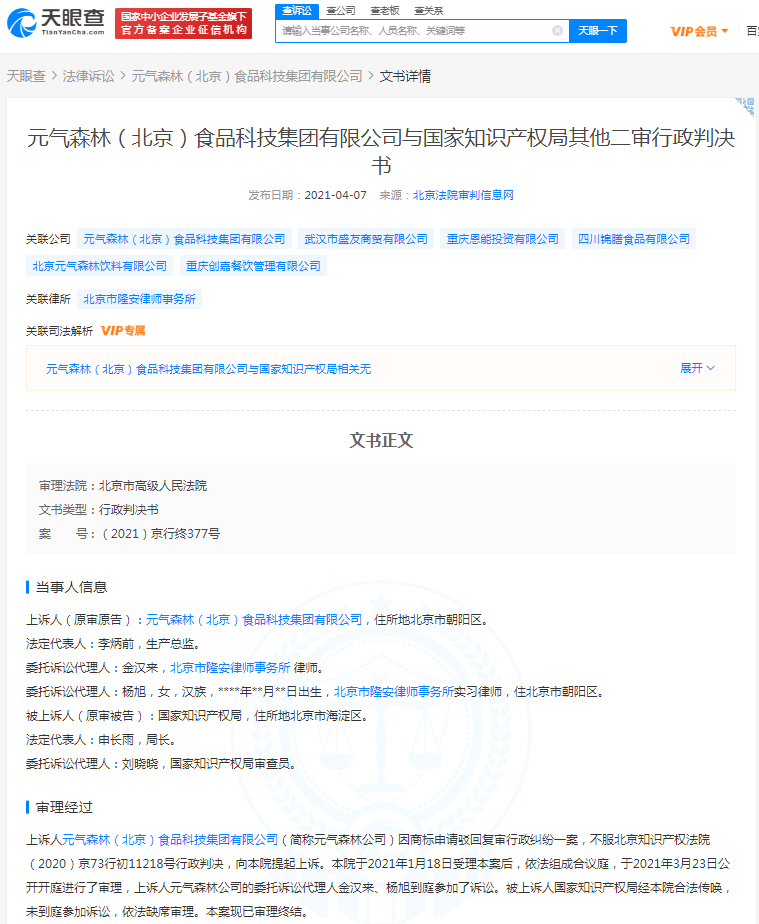The height and width of the screenshot is (924, 759).
Task: Click the VIP专属 badge
Action: (x=123, y=331)
